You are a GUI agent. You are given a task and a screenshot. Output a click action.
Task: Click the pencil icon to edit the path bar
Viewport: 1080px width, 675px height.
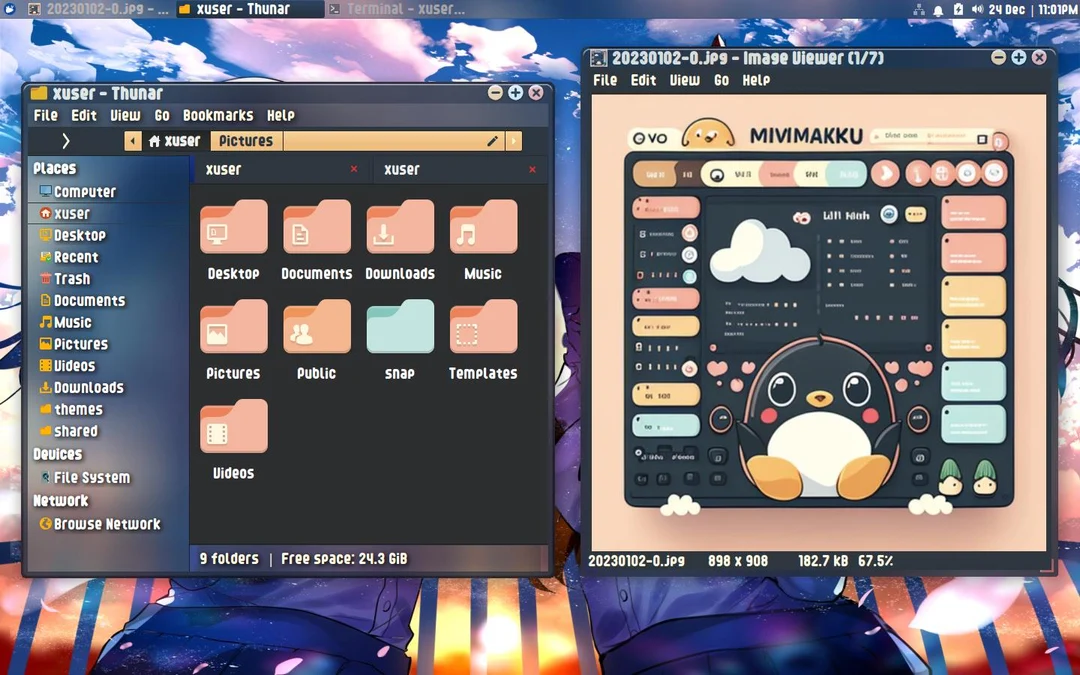point(491,141)
